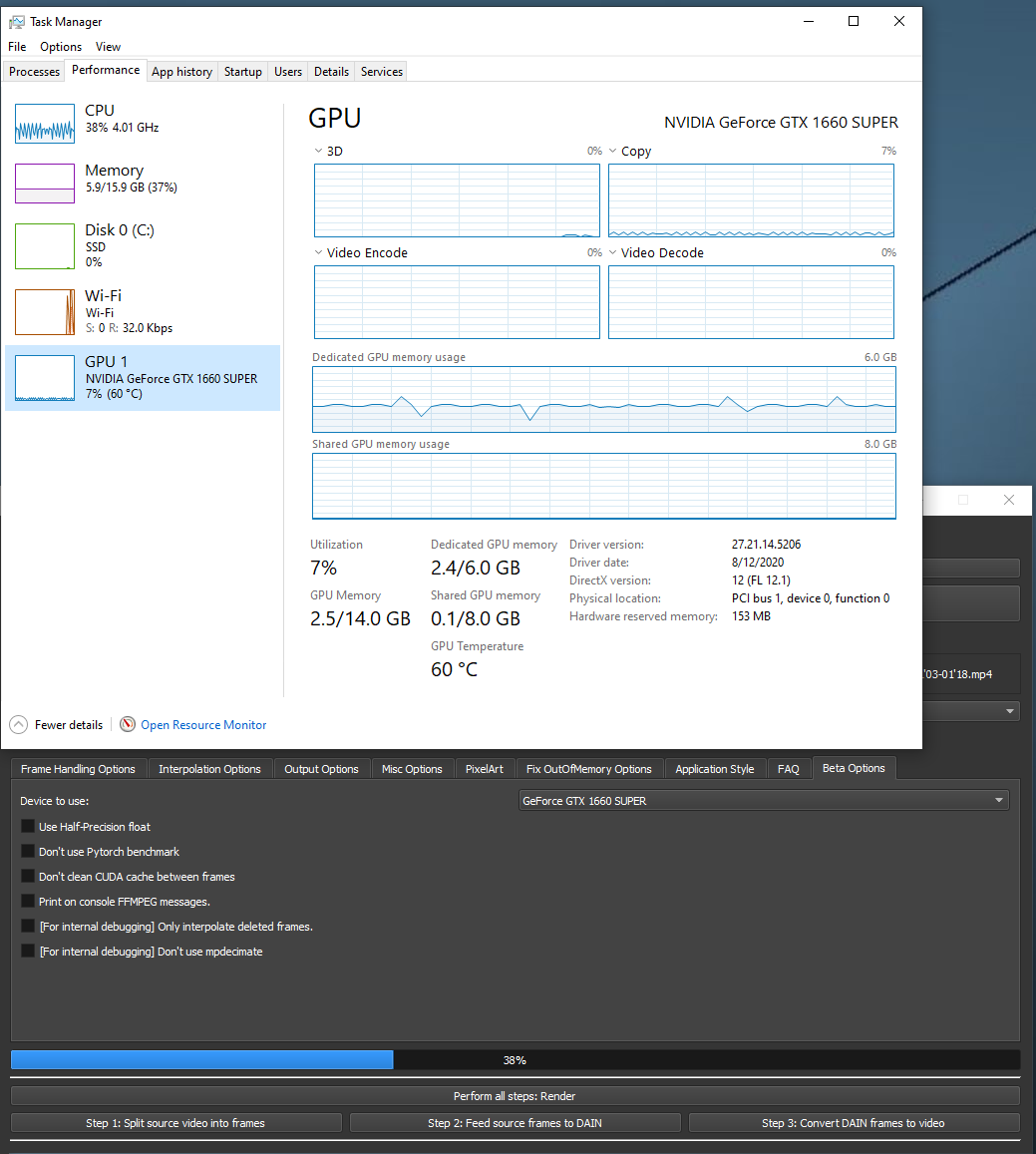Switch to the Users tab

click(288, 72)
